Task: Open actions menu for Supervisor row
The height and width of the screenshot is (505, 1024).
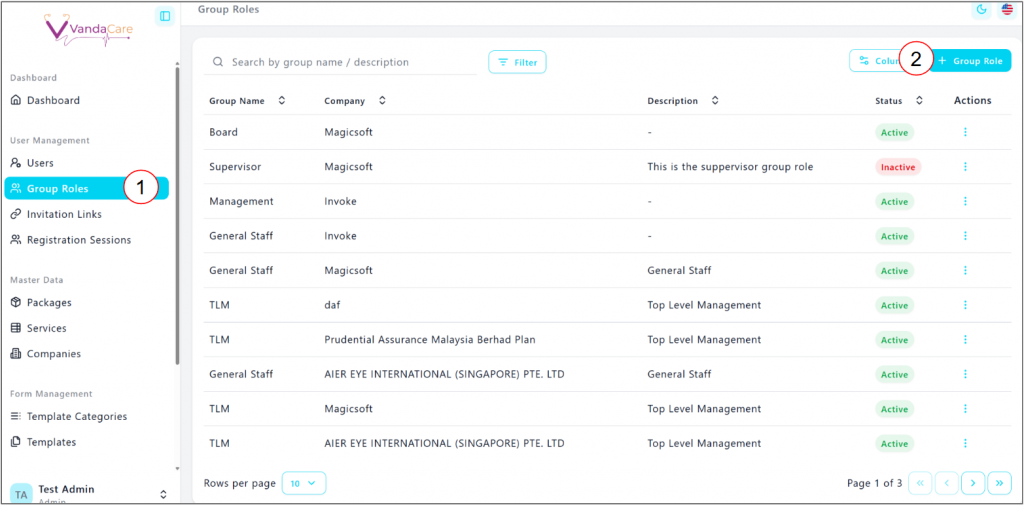Action: pyautogui.click(x=965, y=167)
